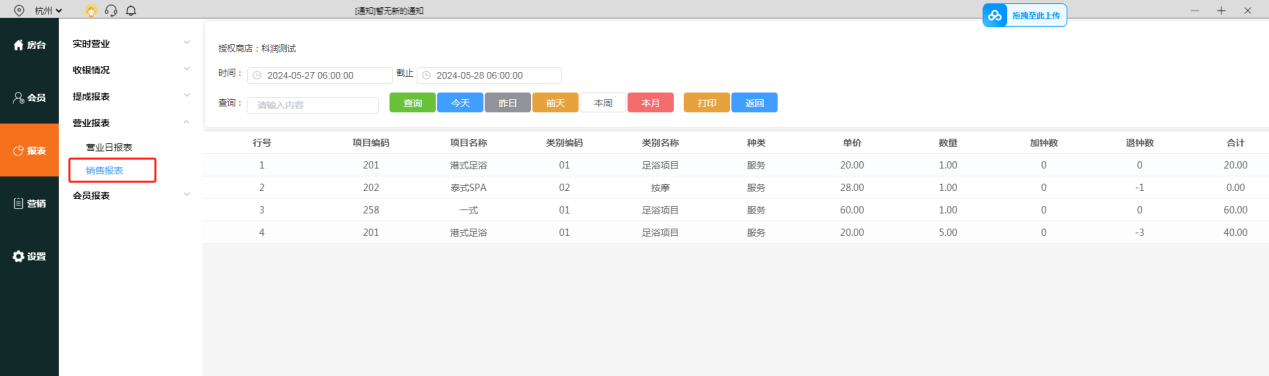This screenshot has width=1269, height=376.
Task: Open the 设置 sidebar section
Action: [29, 256]
